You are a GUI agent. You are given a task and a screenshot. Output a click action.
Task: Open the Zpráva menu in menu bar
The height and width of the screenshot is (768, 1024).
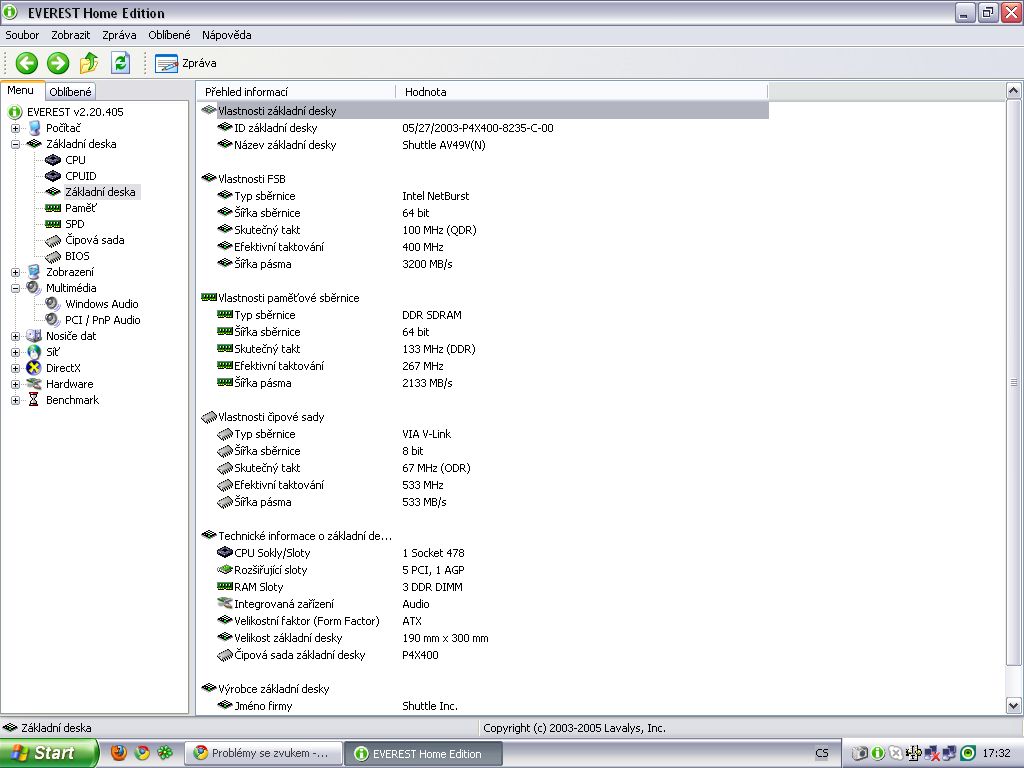(x=119, y=35)
